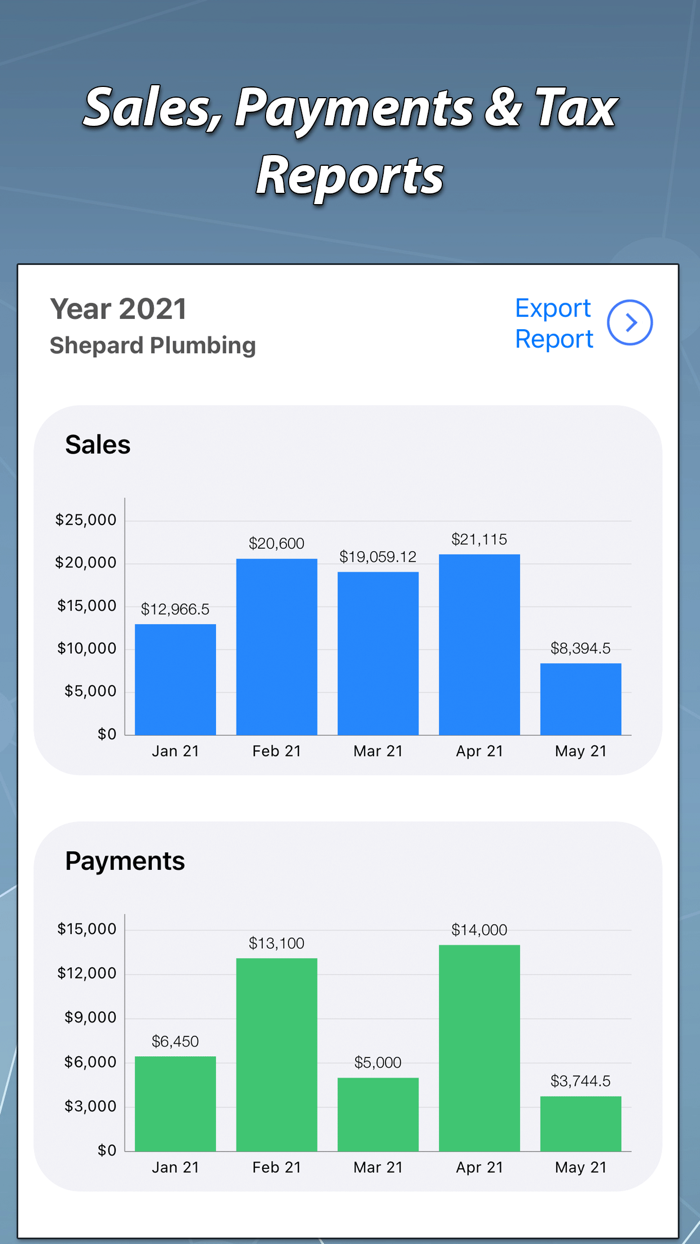Select the Jan 21 payments bar showing $6,450
This screenshot has height=1244, width=700.
(x=175, y=1100)
